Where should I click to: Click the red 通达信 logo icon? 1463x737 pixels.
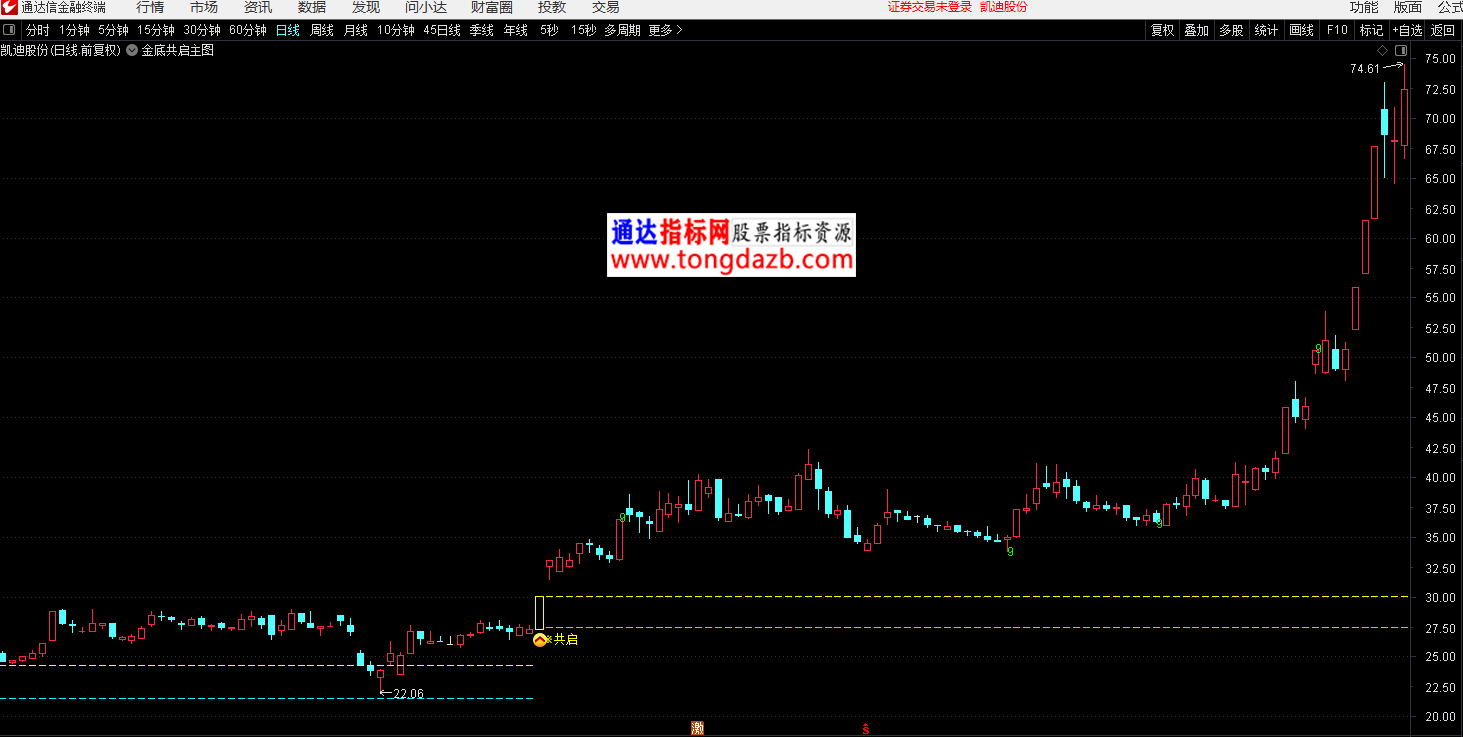[x=9, y=8]
